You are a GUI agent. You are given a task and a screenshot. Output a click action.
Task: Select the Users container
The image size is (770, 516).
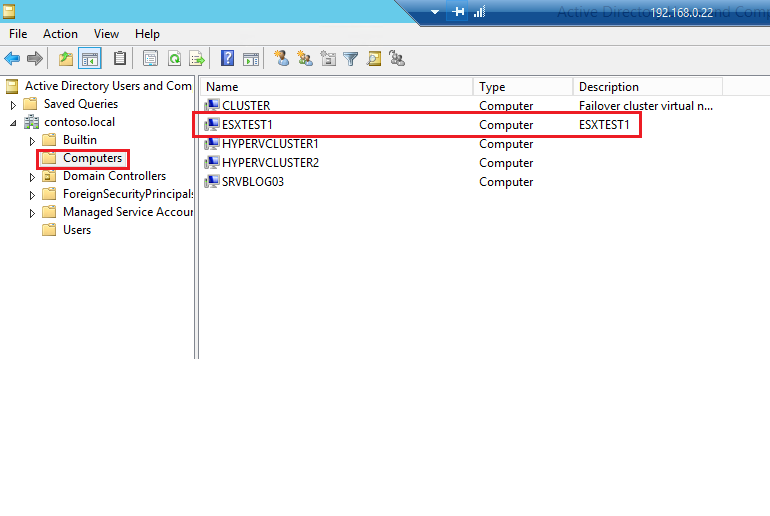coord(77,230)
